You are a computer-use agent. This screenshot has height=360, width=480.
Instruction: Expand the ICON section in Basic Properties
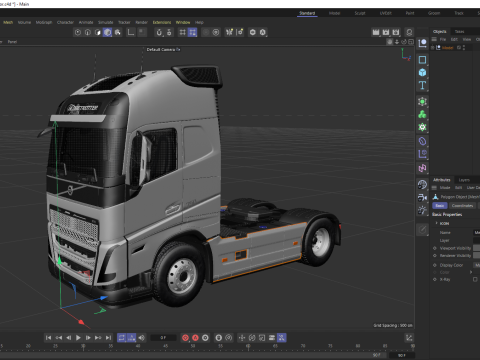click(x=437, y=223)
